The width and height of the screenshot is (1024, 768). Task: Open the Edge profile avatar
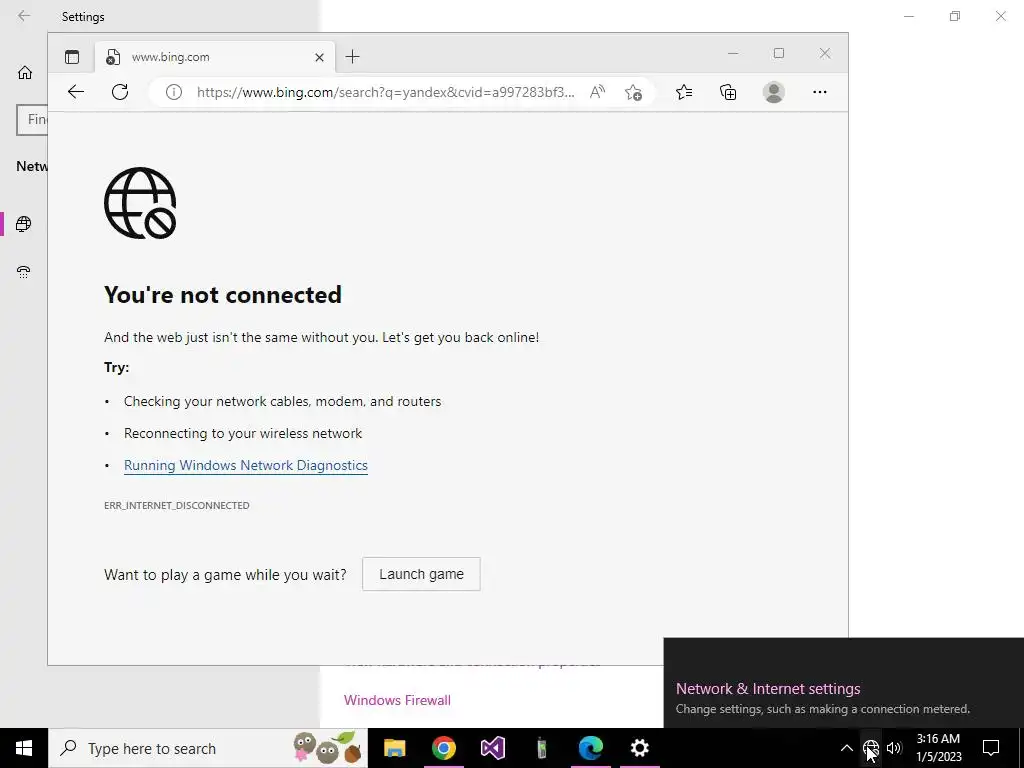[x=774, y=92]
